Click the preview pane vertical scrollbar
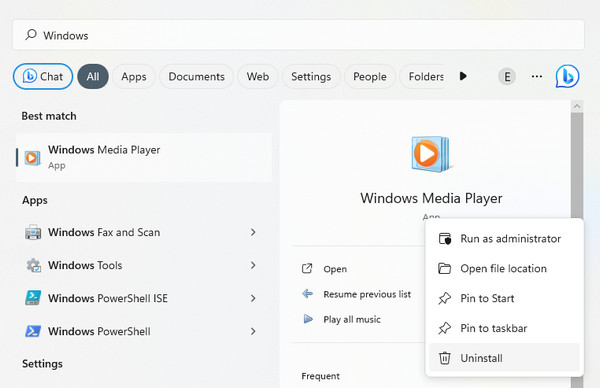Screen dimensions: 600x388 click(x=577, y=245)
